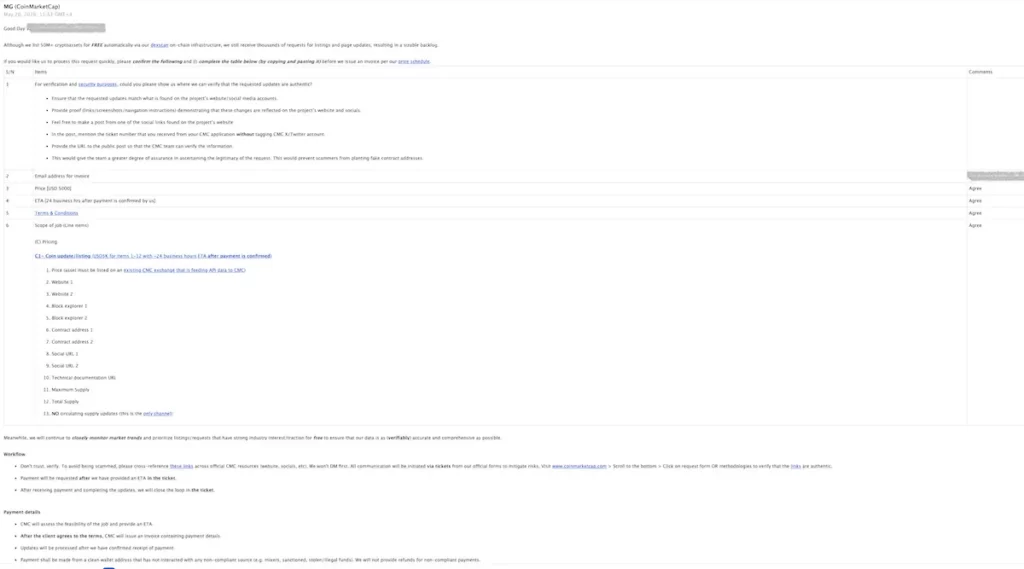Screen dimensions: 1024x569
Task: Select the 'ETA (24 business hrs...' row
Action: click(95, 201)
